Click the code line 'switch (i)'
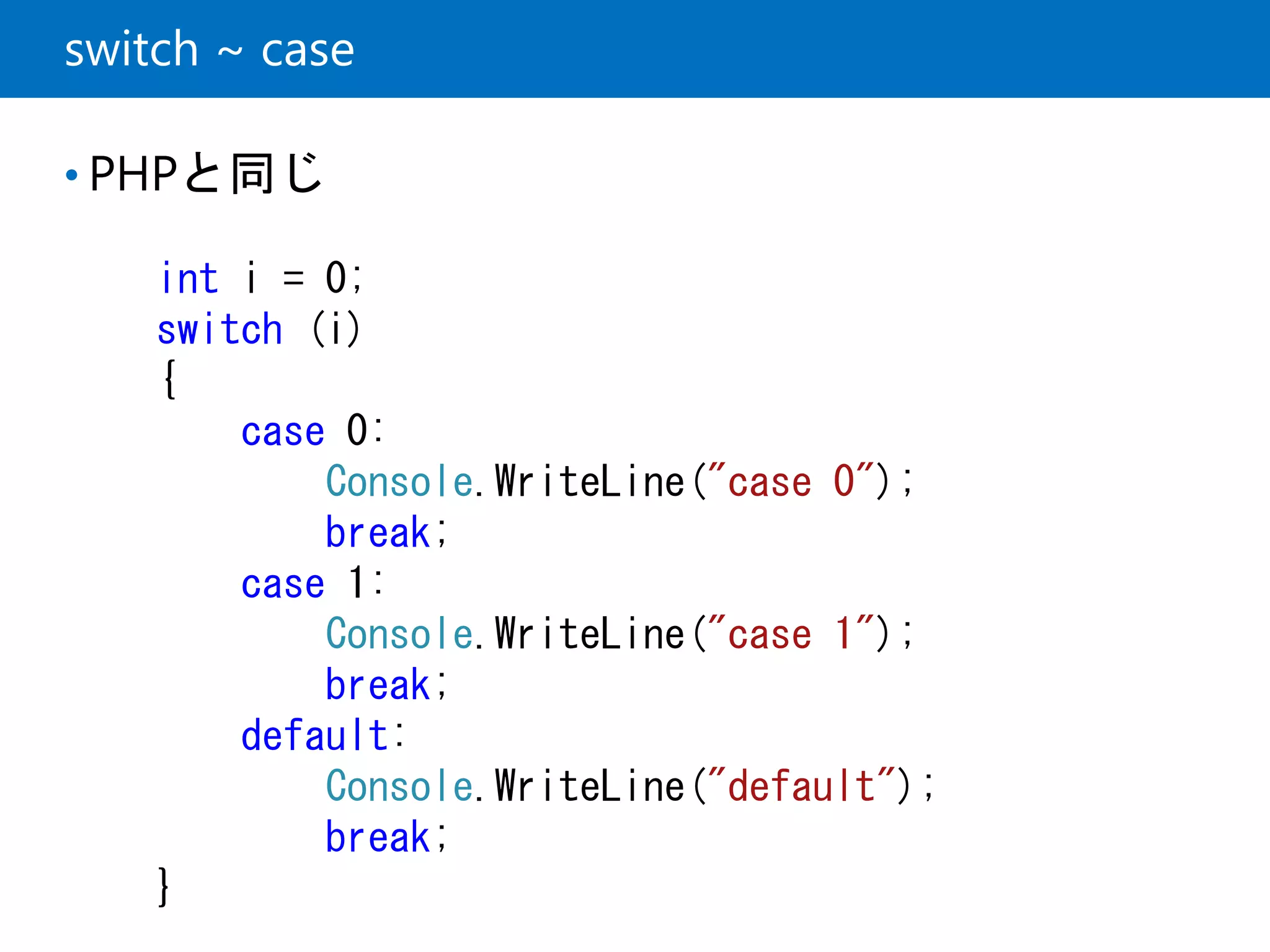Viewport: 1270px width, 952px height. click(259, 329)
